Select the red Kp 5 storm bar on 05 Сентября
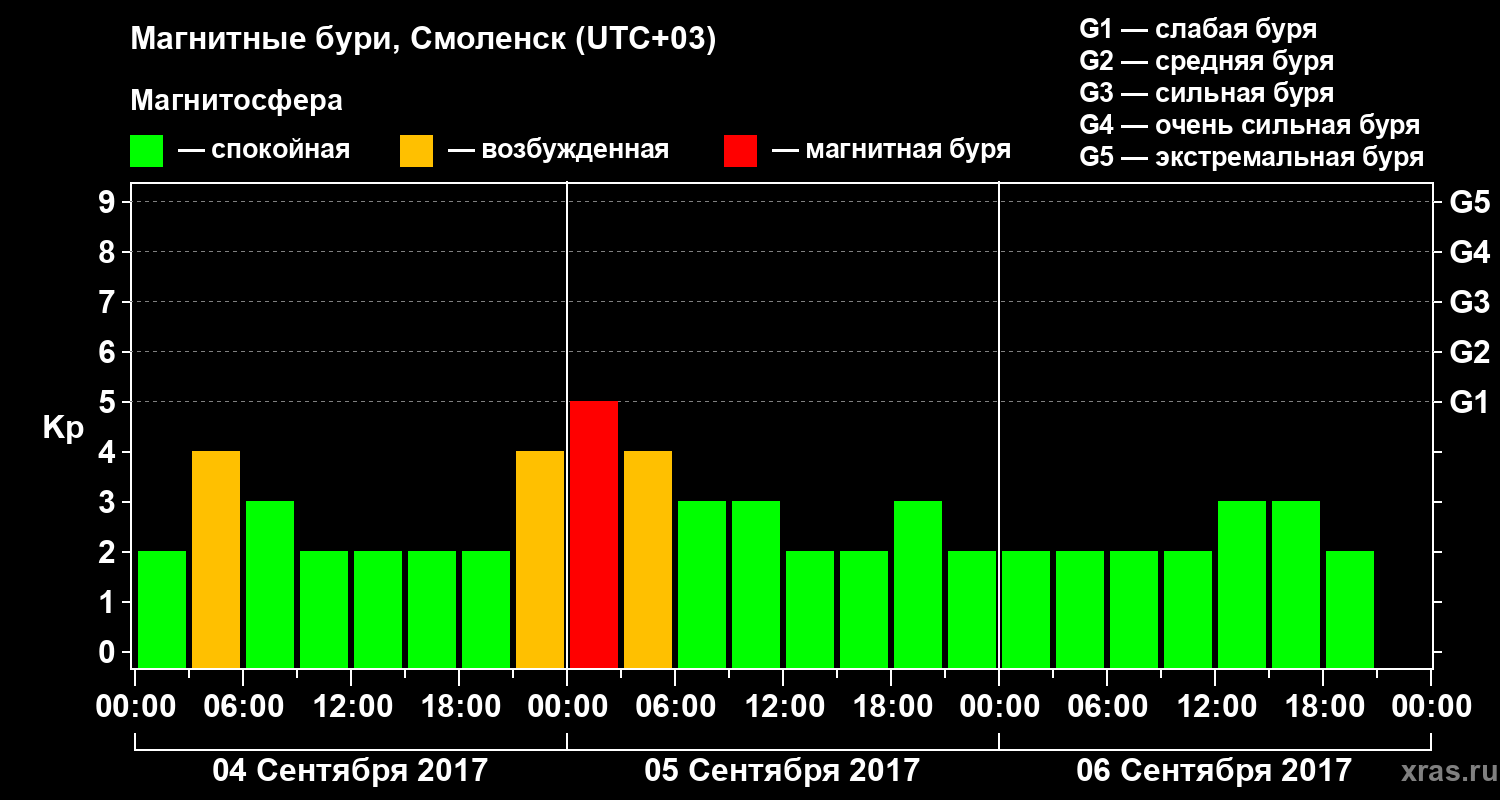 (594, 534)
